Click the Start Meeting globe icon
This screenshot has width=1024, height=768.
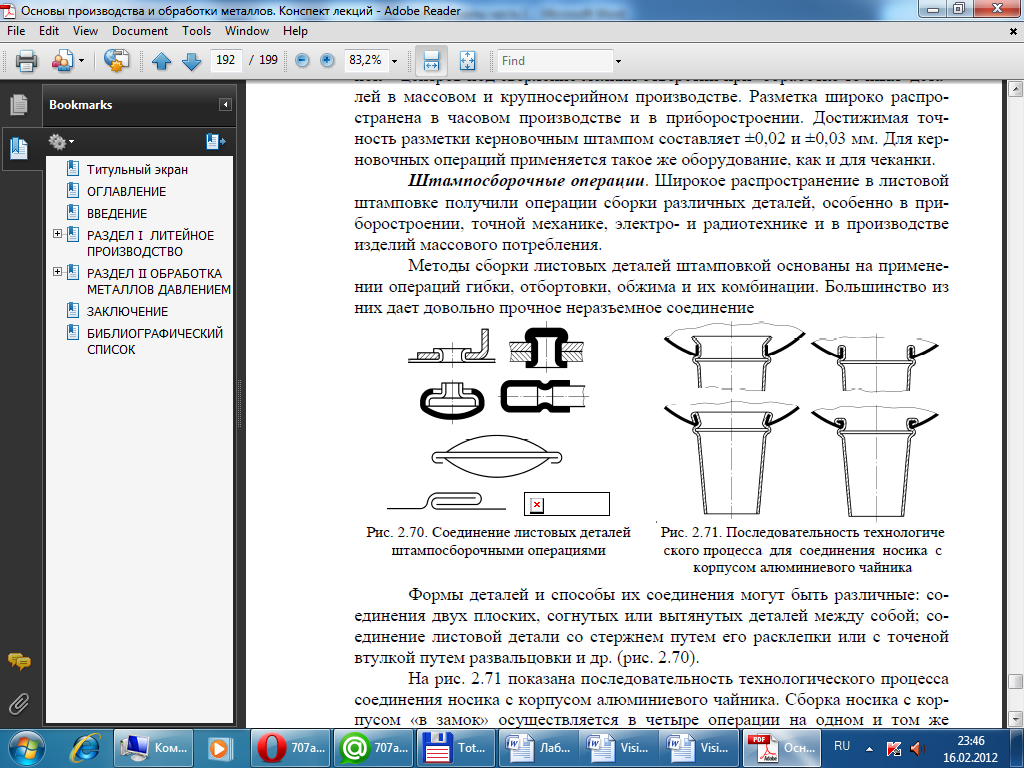(x=116, y=61)
